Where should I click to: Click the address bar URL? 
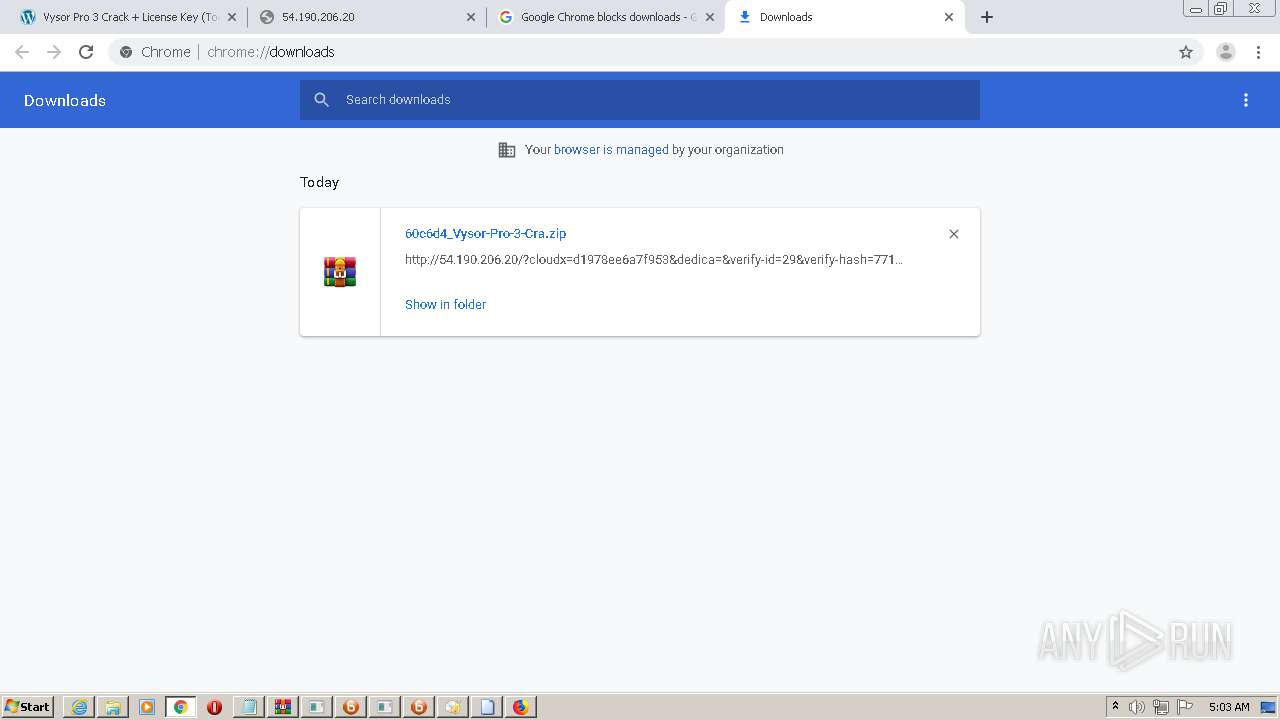271,52
